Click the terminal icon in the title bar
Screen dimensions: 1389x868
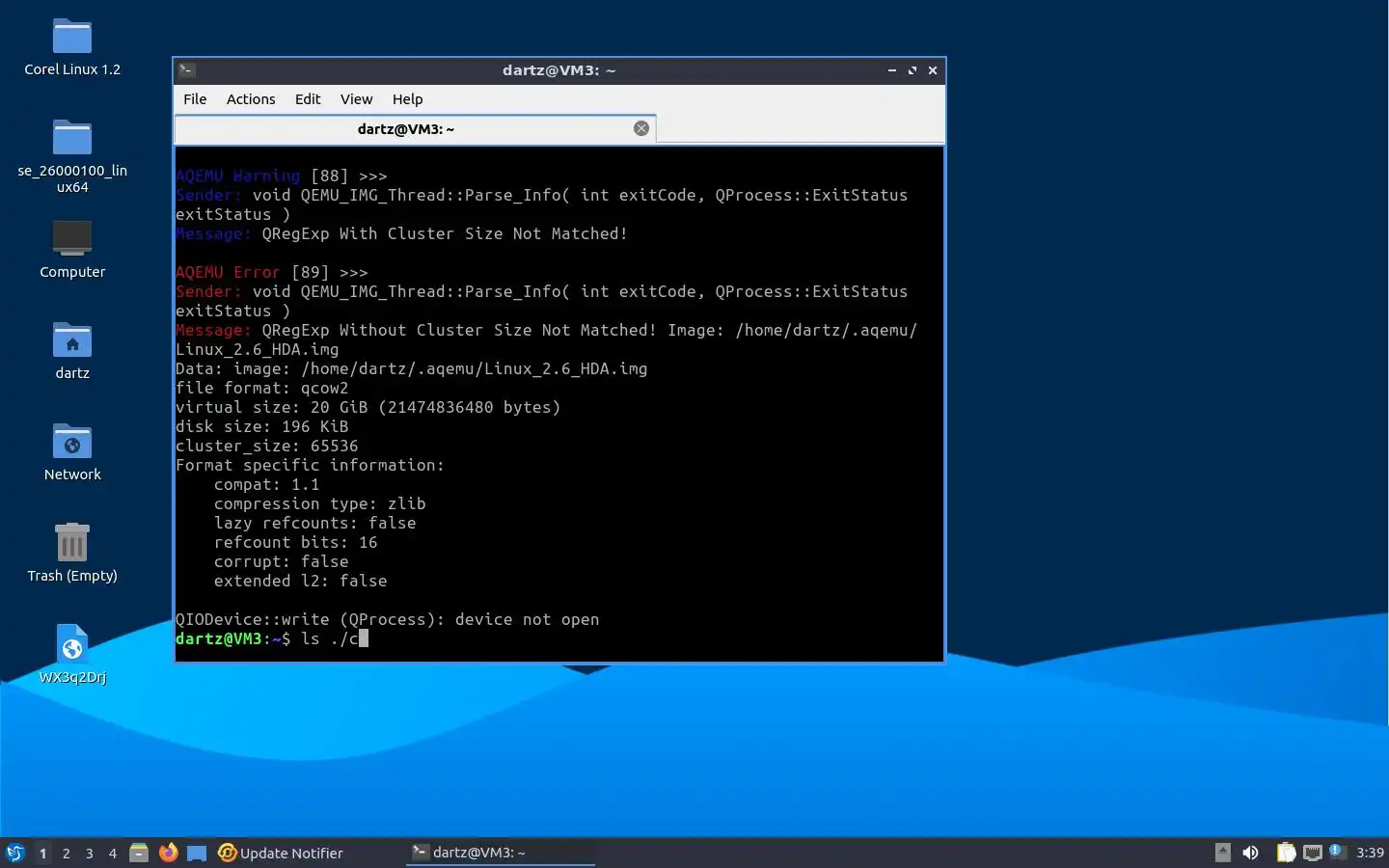point(187,70)
